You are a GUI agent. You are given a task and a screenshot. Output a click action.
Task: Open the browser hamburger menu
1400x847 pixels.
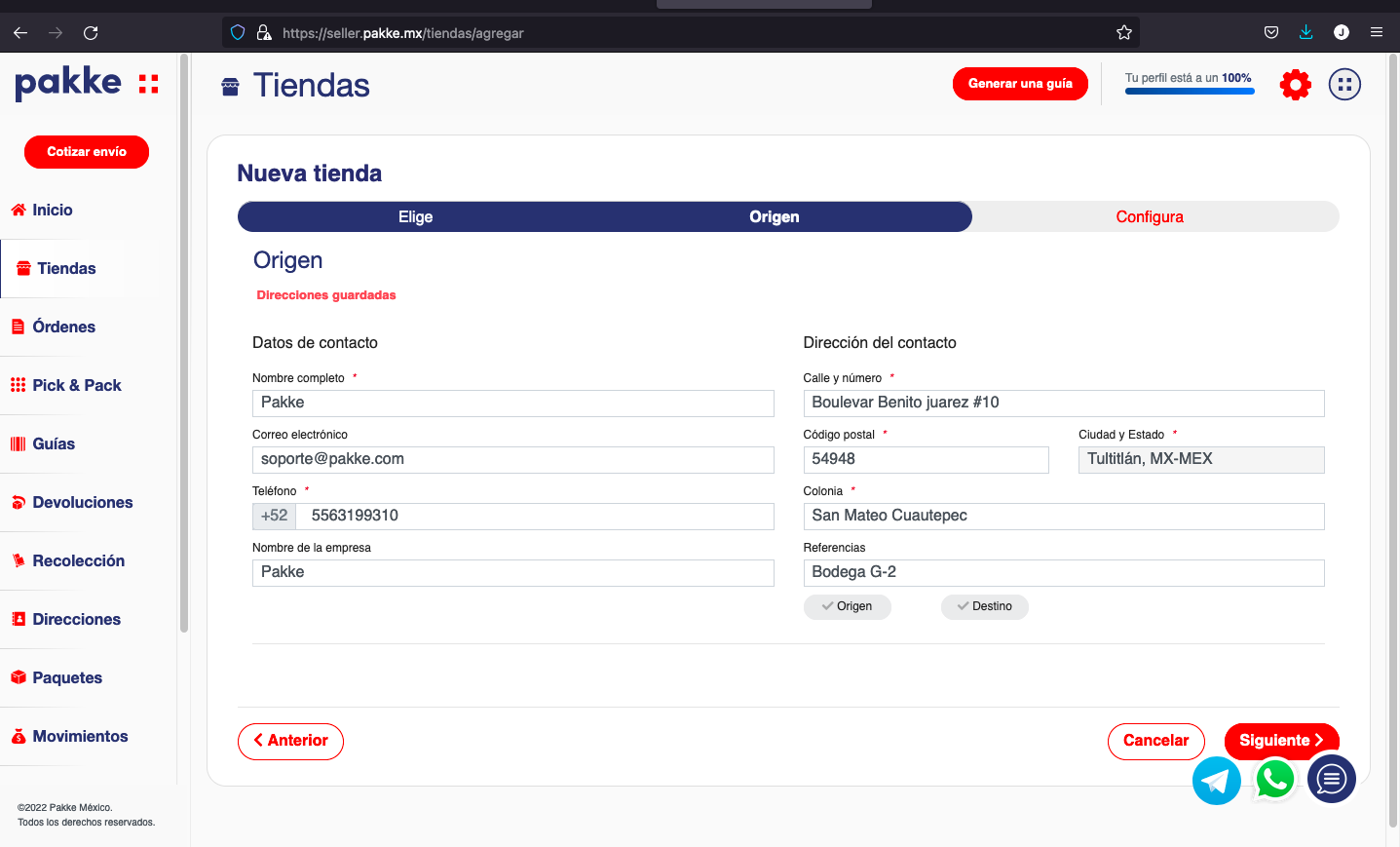[1377, 32]
